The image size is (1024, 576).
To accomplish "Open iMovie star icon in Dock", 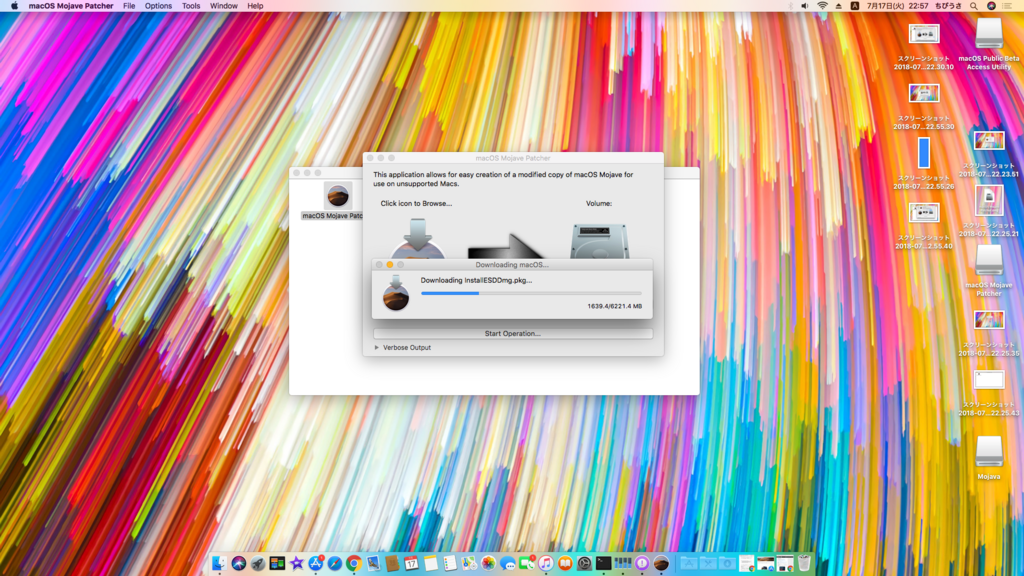I will [x=296, y=563].
